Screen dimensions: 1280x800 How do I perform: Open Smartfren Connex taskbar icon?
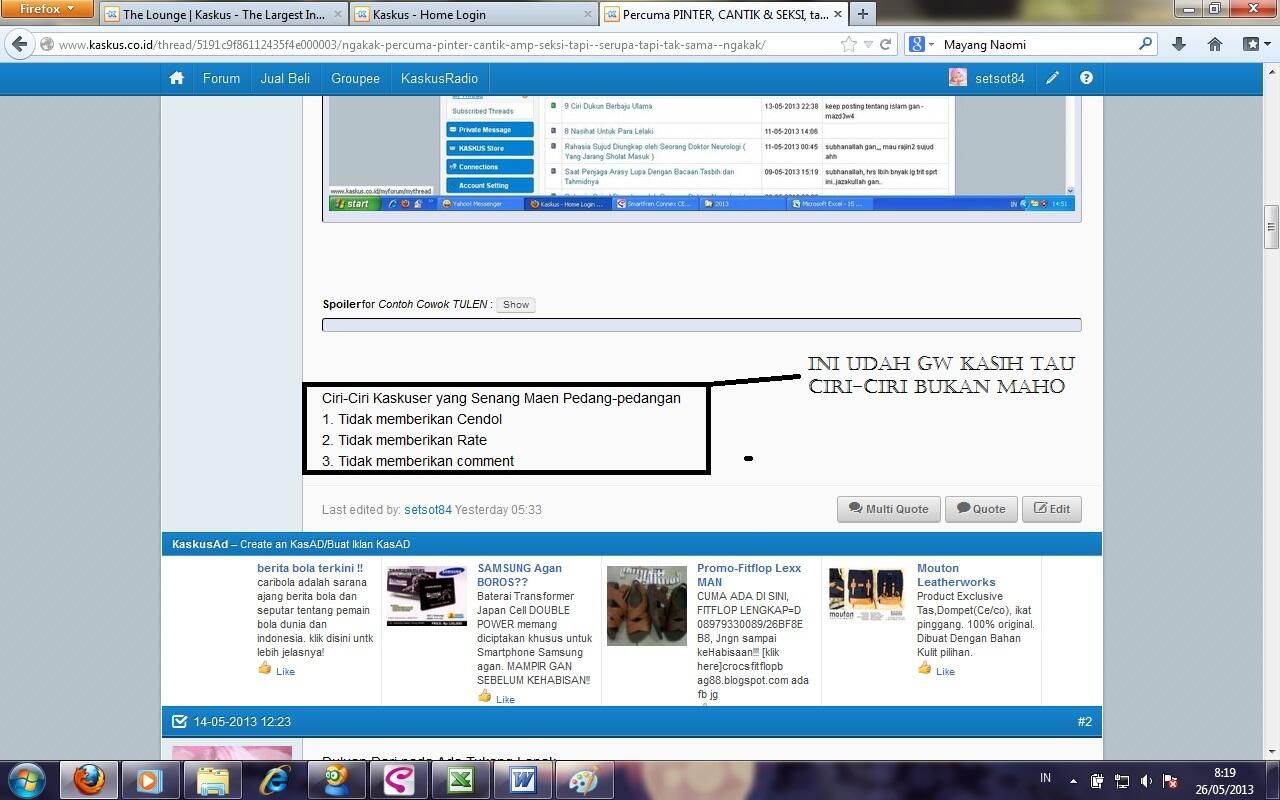pos(398,780)
